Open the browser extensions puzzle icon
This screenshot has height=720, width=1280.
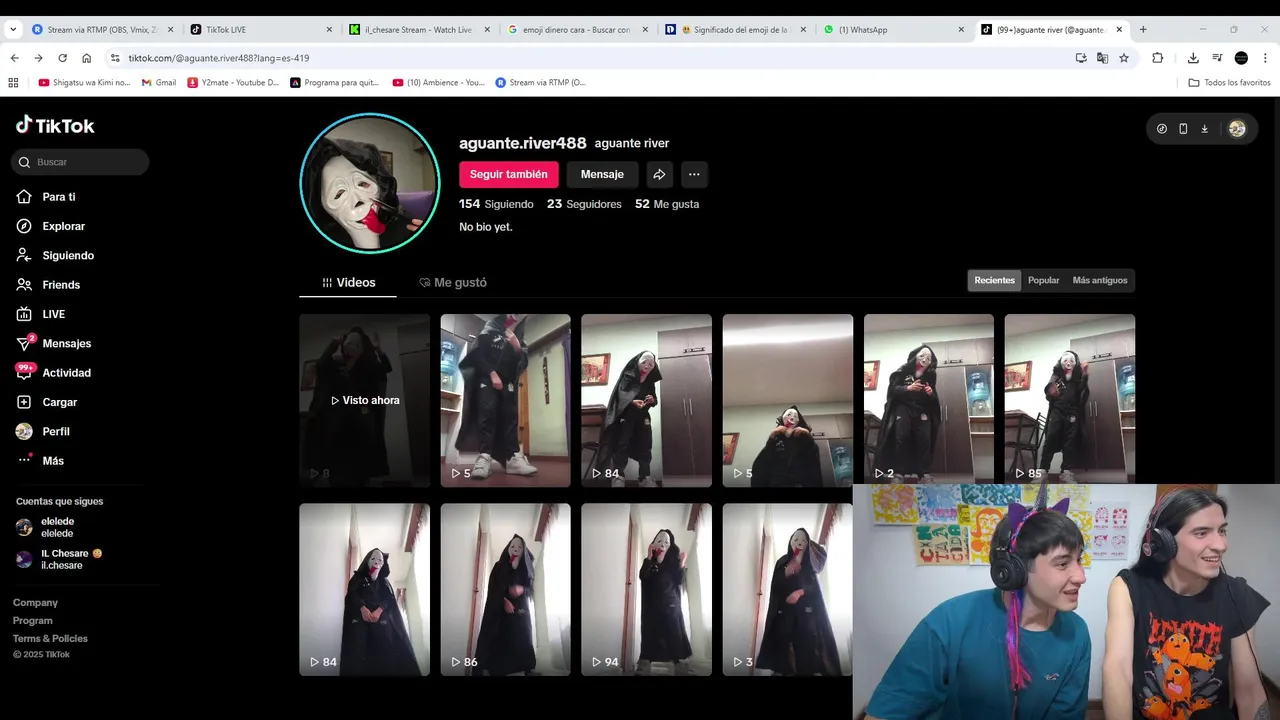(1158, 58)
